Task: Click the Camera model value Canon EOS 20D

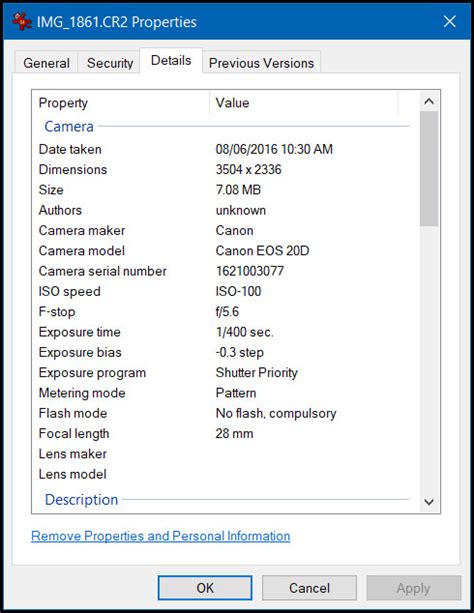Action: (x=262, y=251)
